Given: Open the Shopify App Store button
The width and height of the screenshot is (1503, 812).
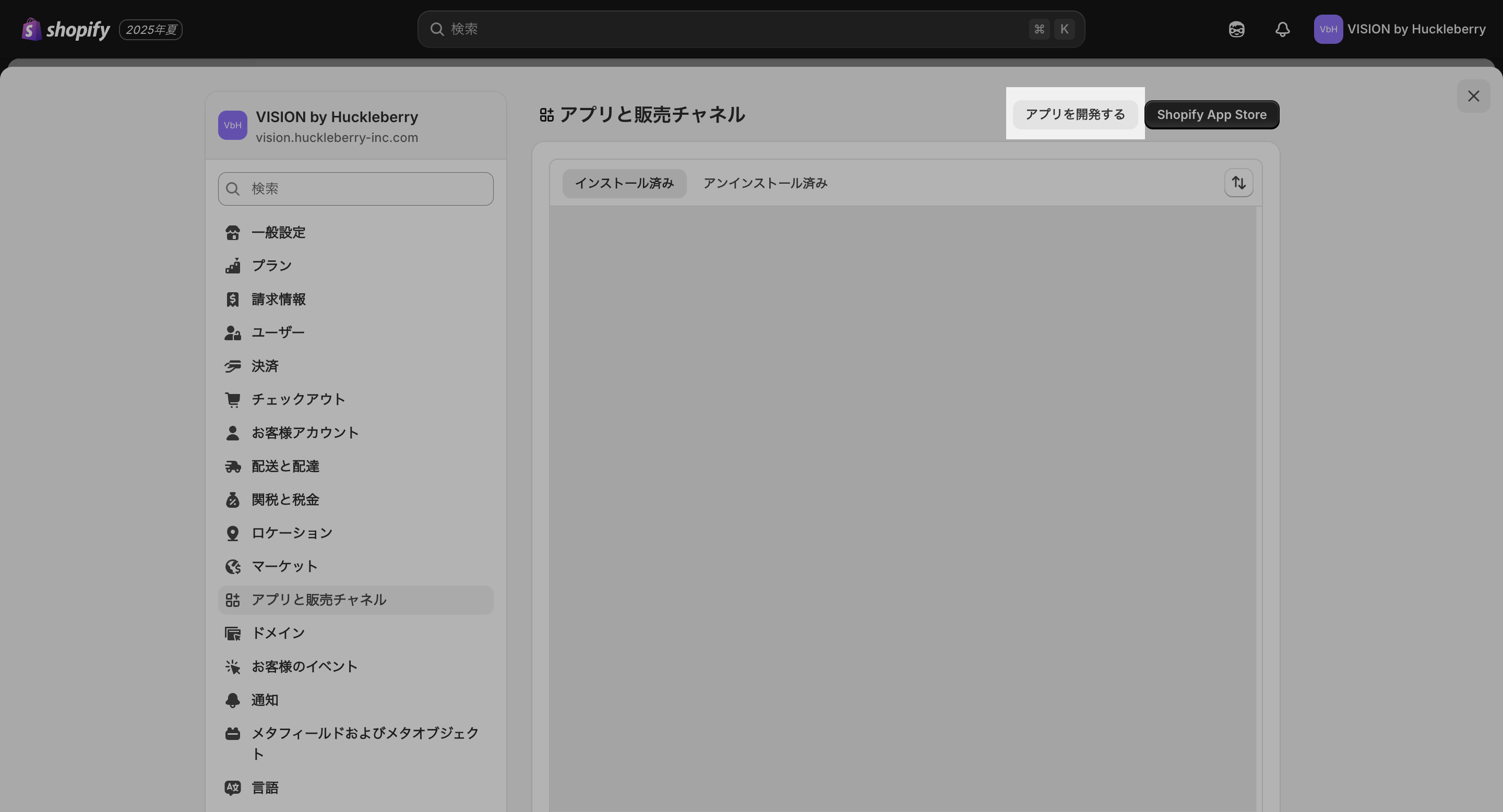Looking at the screenshot, I should [x=1211, y=114].
